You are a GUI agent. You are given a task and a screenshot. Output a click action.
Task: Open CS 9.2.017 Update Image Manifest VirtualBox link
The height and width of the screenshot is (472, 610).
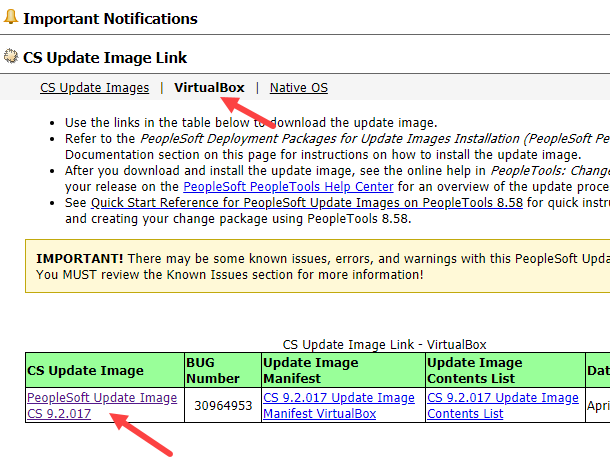click(339, 405)
